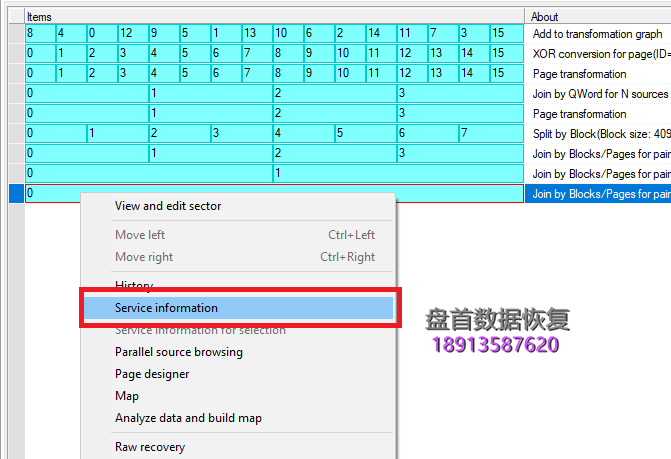671x459 pixels.
Task: Open Page designer from the context menu
Action: pyautogui.click(x=152, y=374)
